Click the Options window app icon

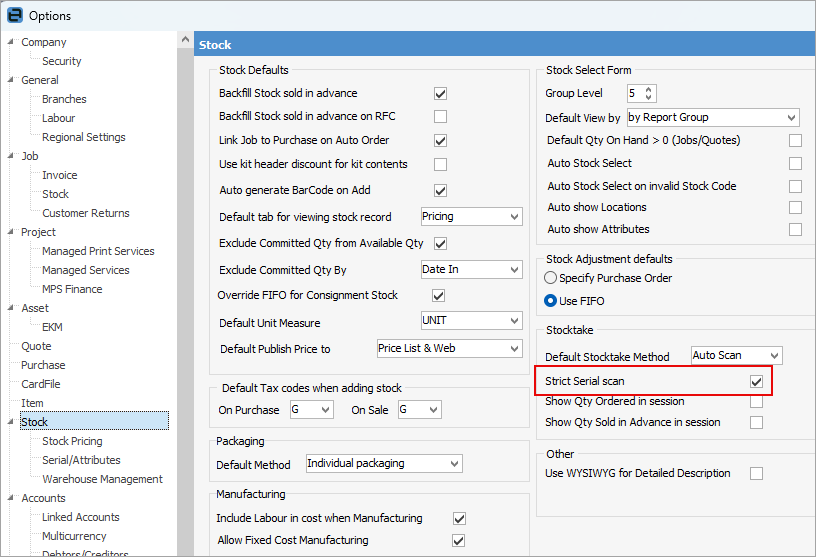pyautogui.click(x=15, y=15)
